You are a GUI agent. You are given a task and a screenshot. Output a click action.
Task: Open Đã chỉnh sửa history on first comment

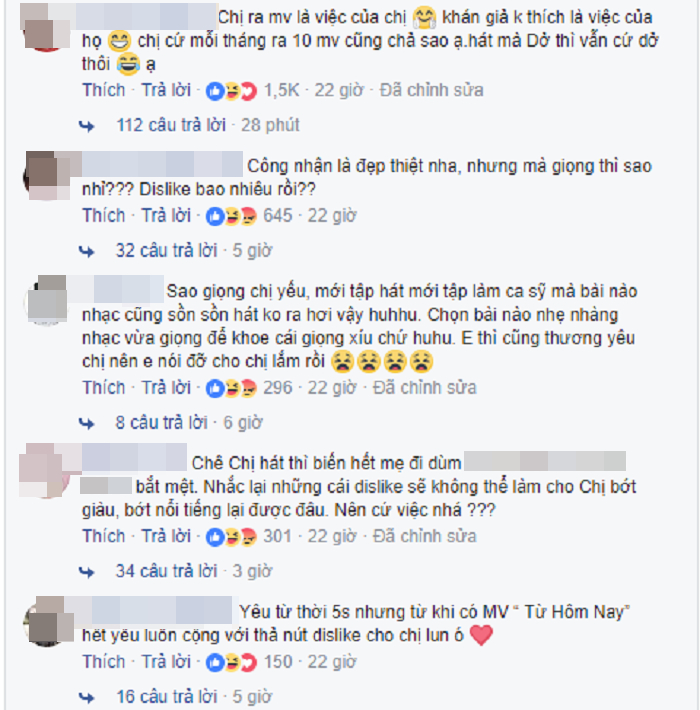[x=431, y=90]
